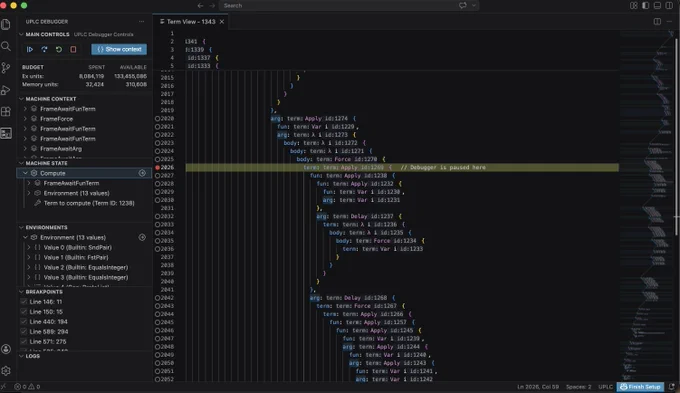Click the green restart debugger control
Viewport: 680px width, 393px height.
pyautogui.click(x=59, y=49)
